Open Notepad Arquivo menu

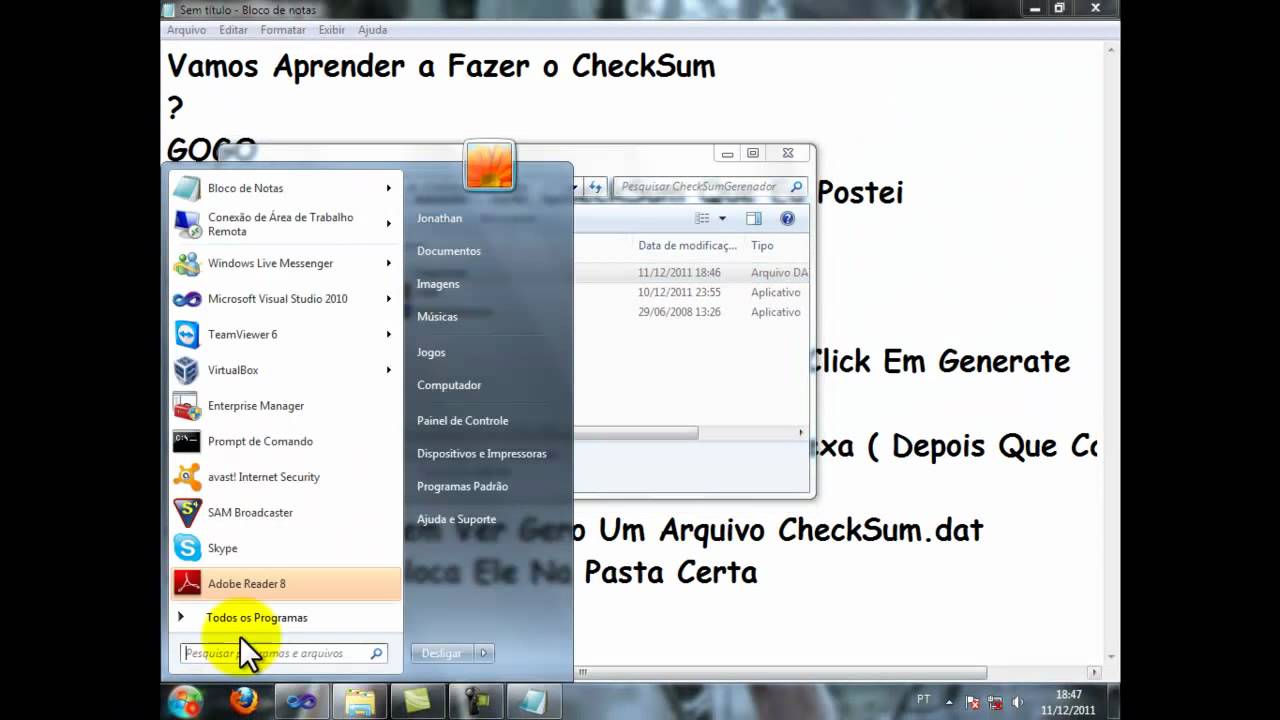click(187, 30)
